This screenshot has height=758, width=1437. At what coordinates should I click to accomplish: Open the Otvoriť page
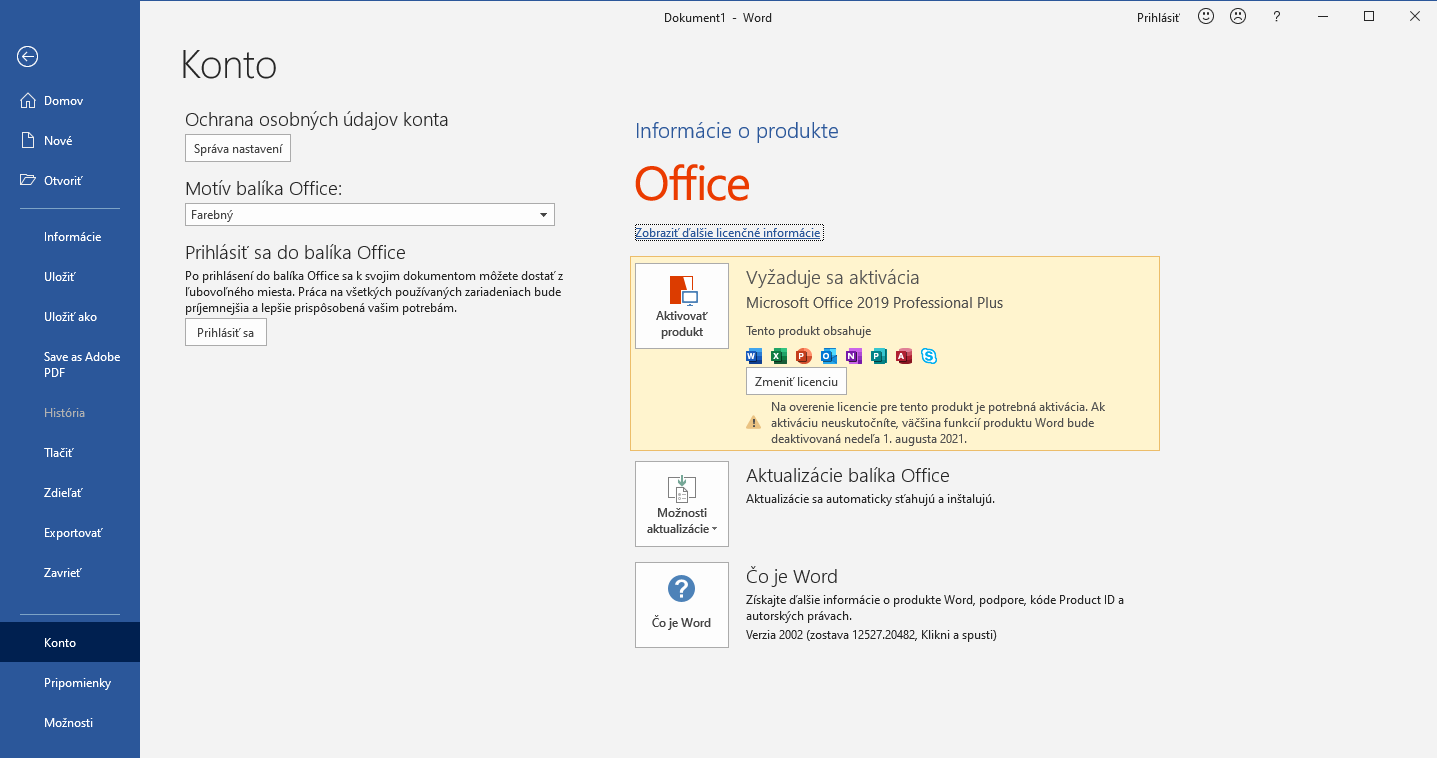(x=70, y=181)
